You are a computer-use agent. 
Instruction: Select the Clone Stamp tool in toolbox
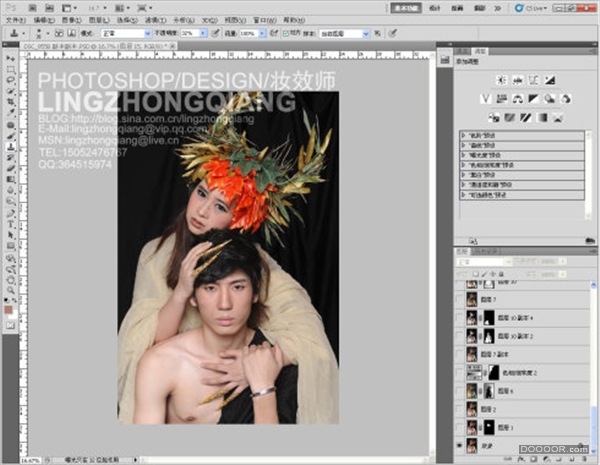tap(10, 147)
